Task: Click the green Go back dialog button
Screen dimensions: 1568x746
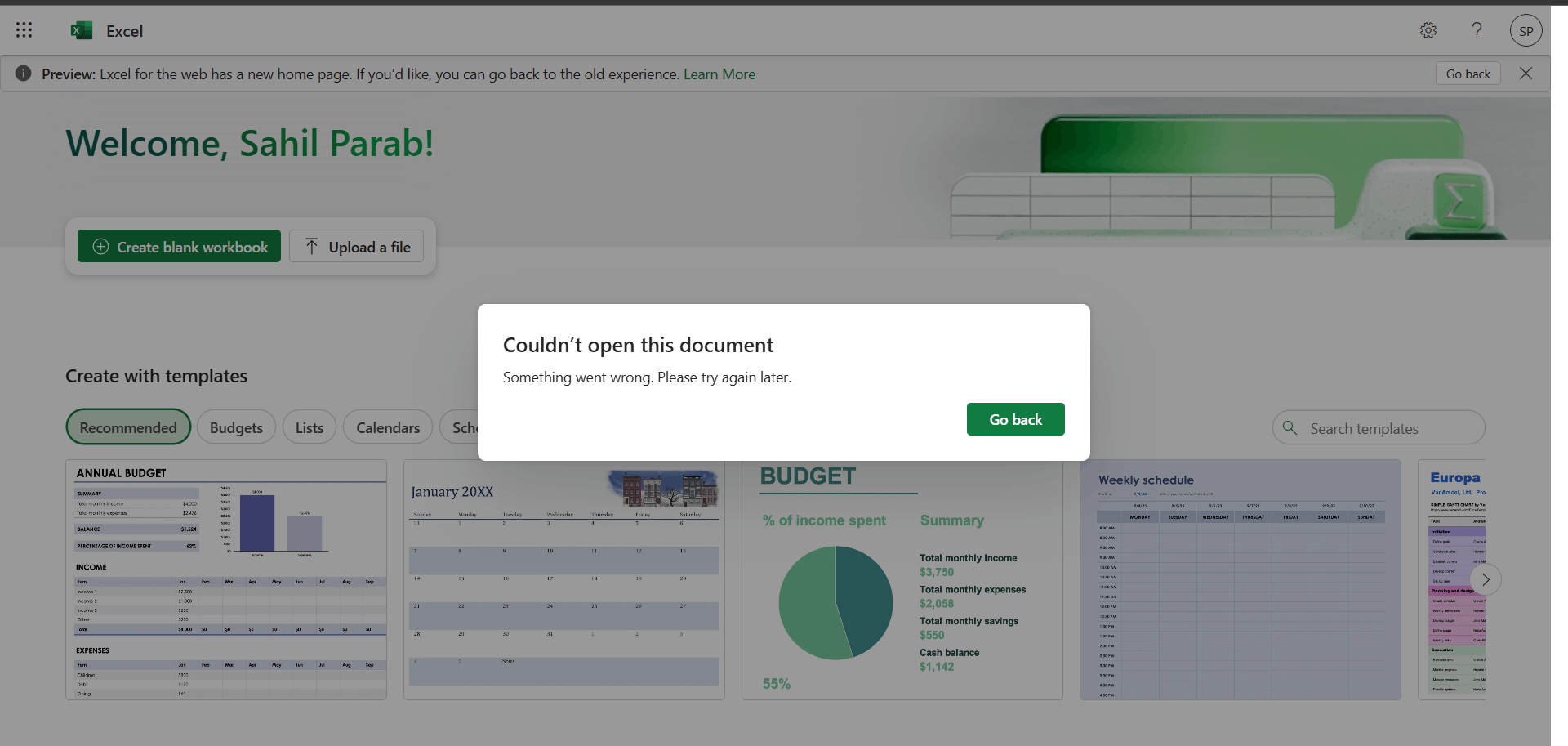Action: [1015, 419]
